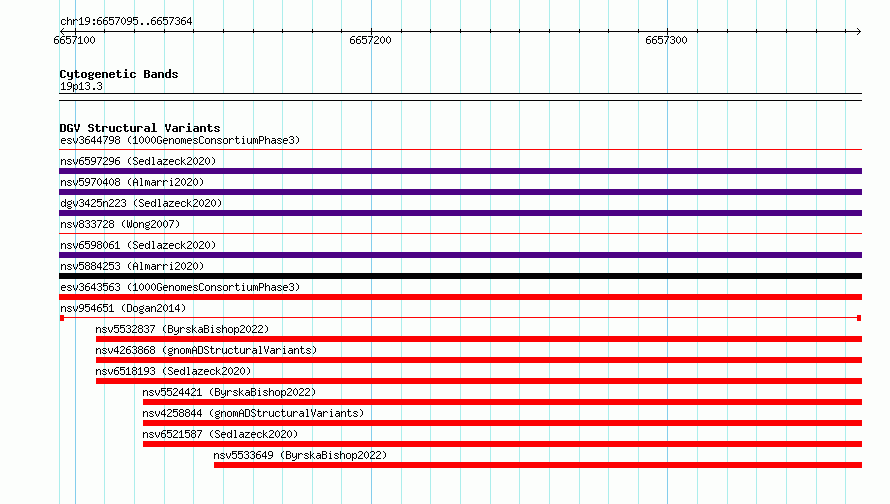Select the purple bar under nsv5970408
This screenshot has height=504, width=890.
tap(460, 192)
